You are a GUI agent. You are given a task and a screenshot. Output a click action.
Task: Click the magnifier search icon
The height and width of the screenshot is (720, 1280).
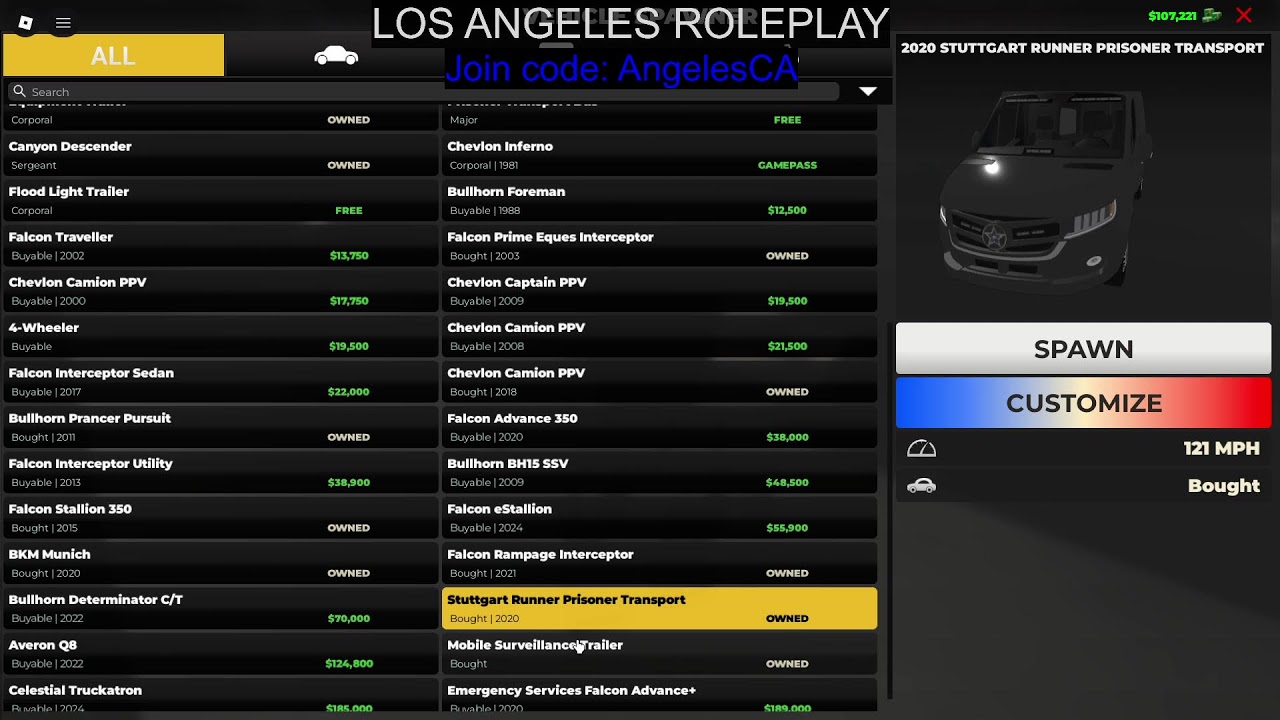coord(19,91)
